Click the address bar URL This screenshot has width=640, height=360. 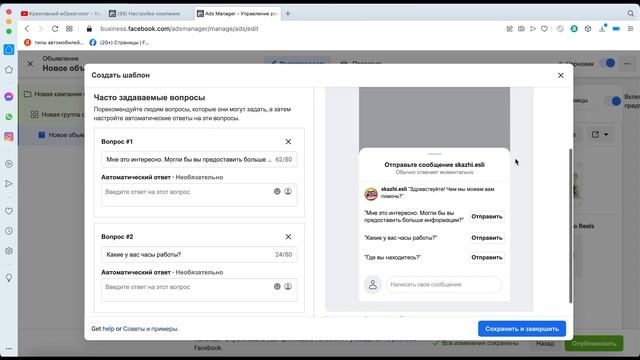179,29
